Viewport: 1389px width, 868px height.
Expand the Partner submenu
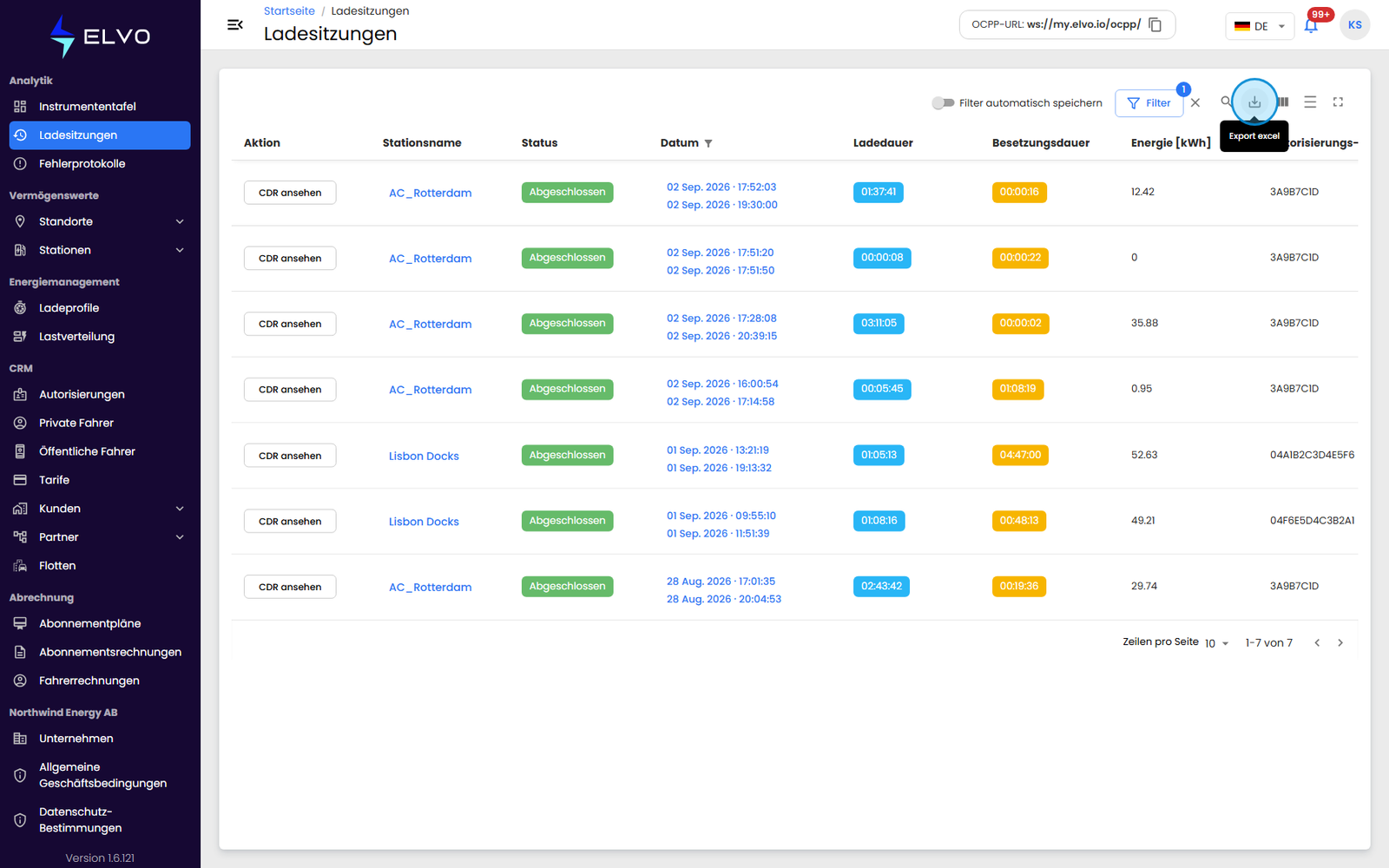click(x=100, y=537)
